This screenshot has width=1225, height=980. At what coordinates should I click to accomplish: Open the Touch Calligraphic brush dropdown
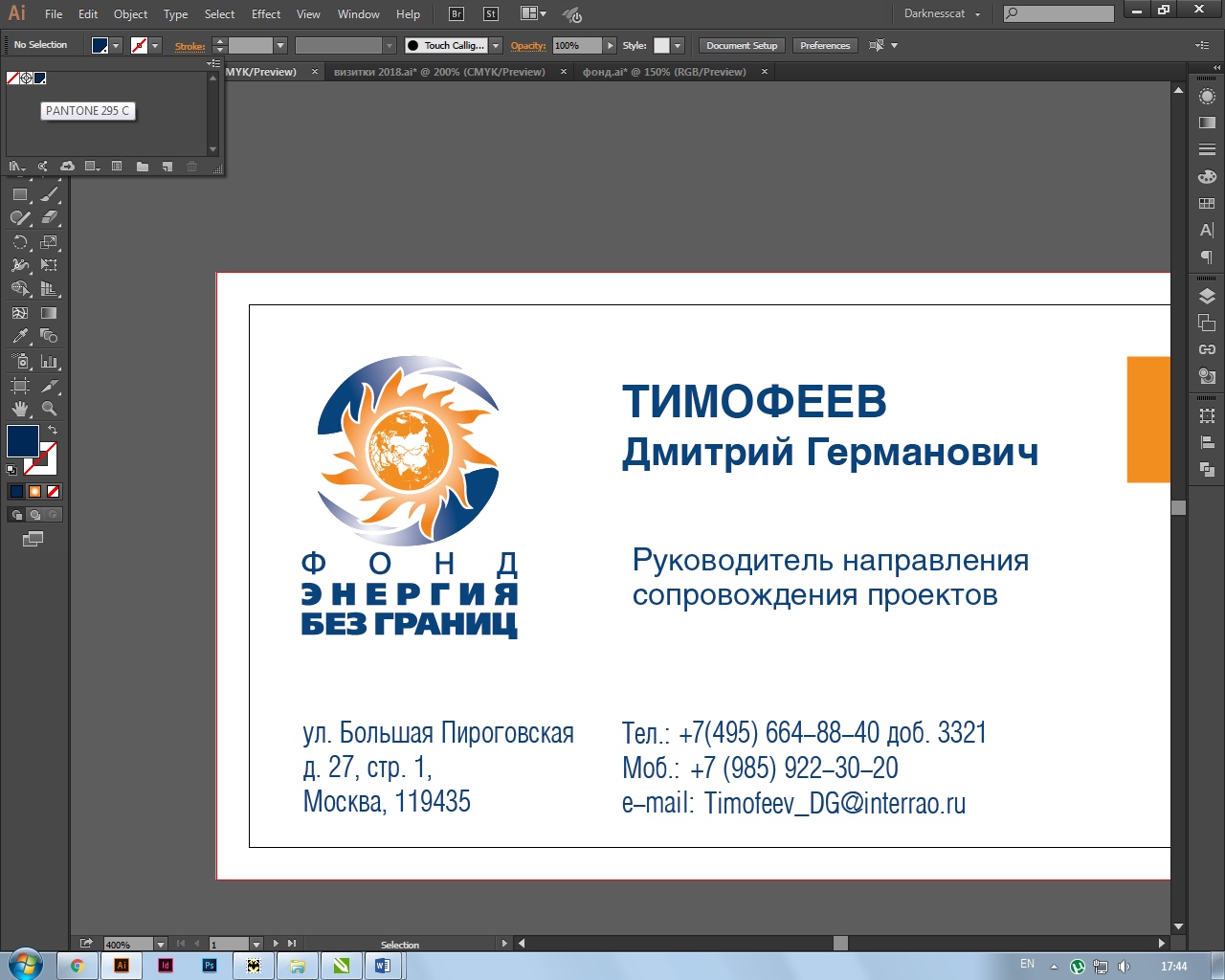click(x=496, y=46)
